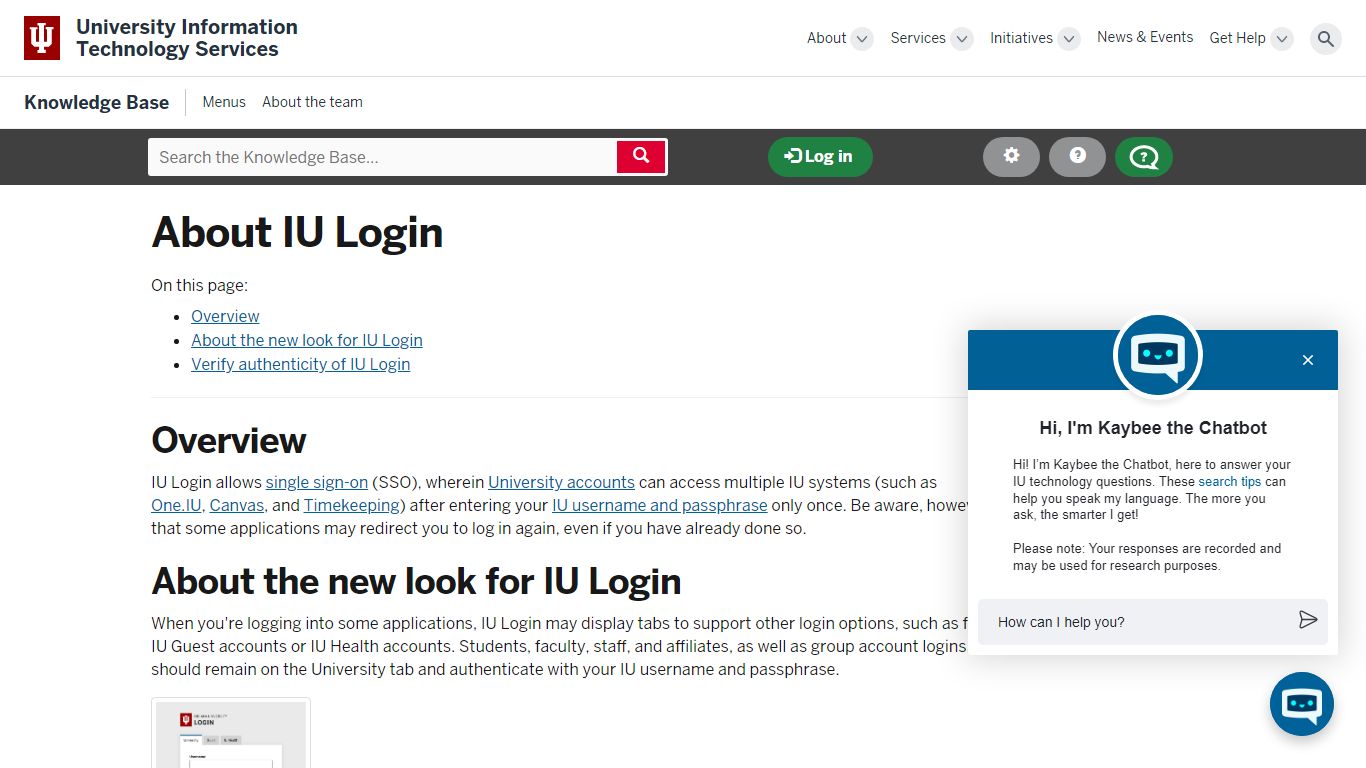Open search tips link in chatbot

(1230, 481)
